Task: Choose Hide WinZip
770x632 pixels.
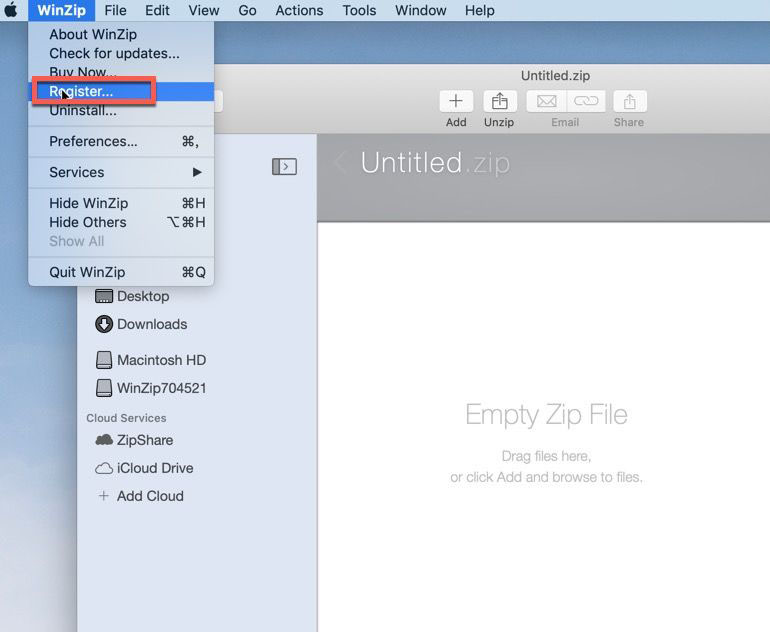Action: pos(121,203)
